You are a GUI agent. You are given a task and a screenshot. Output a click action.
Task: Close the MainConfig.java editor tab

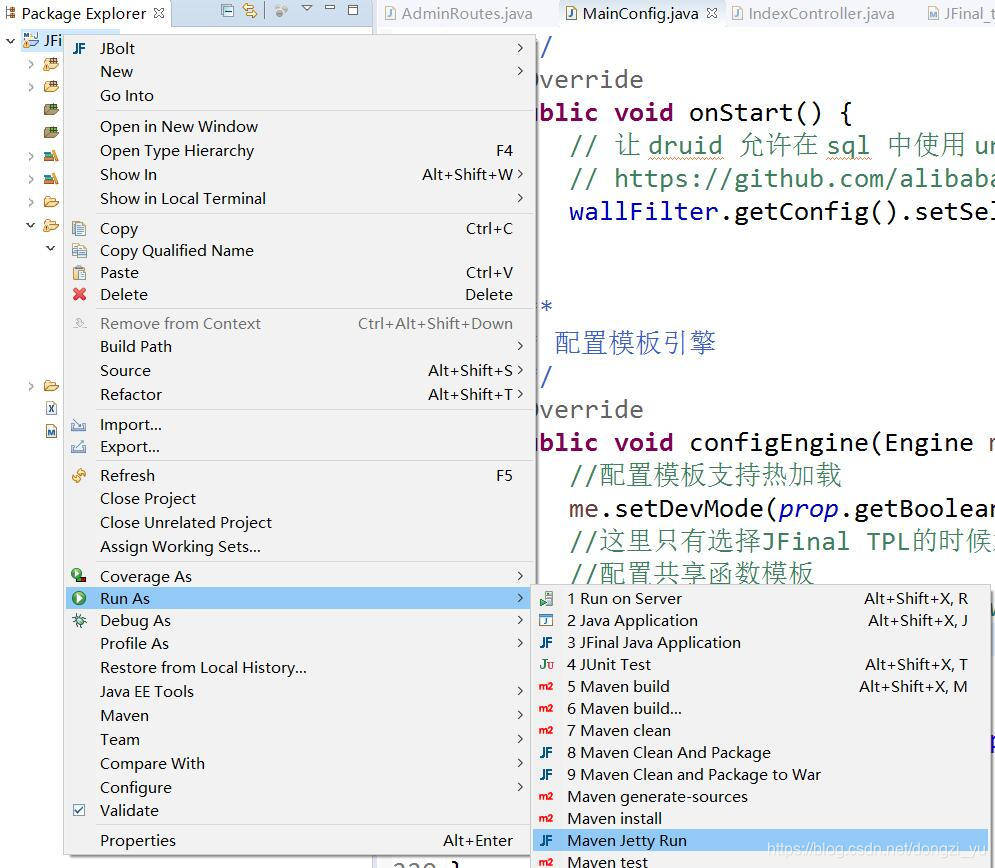[x=712, y=13]
